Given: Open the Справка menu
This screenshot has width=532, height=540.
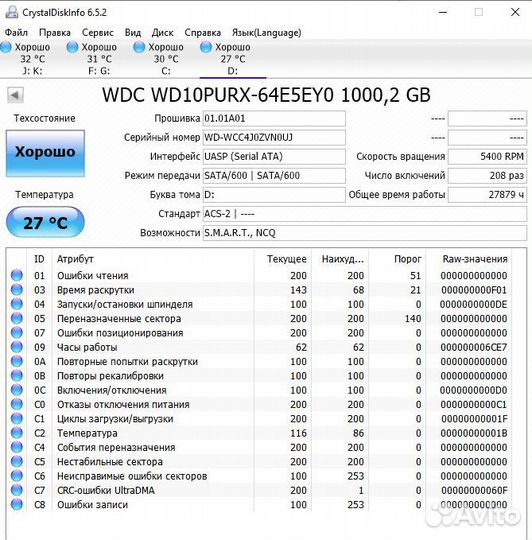Looking at the screenshot, I should (202, 33).
